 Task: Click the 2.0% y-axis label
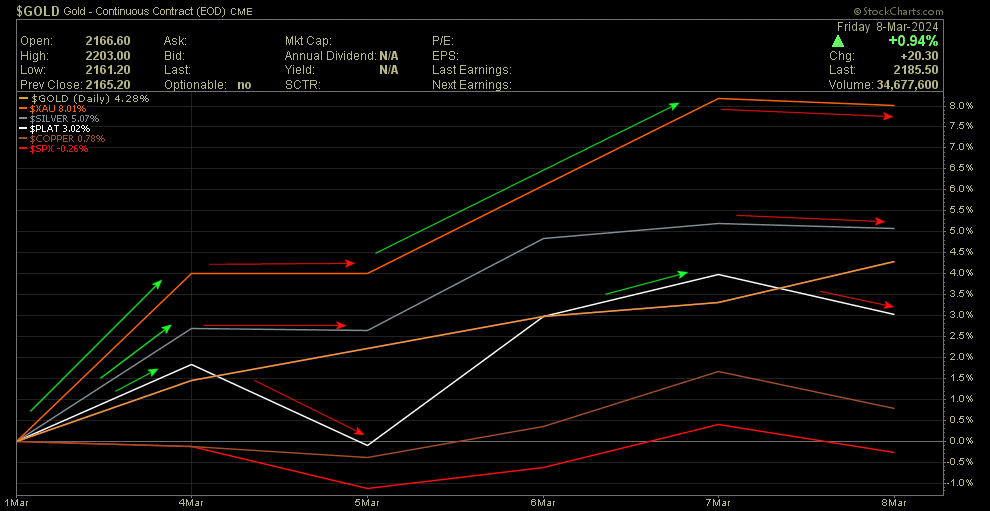click(x=960, y=357)
